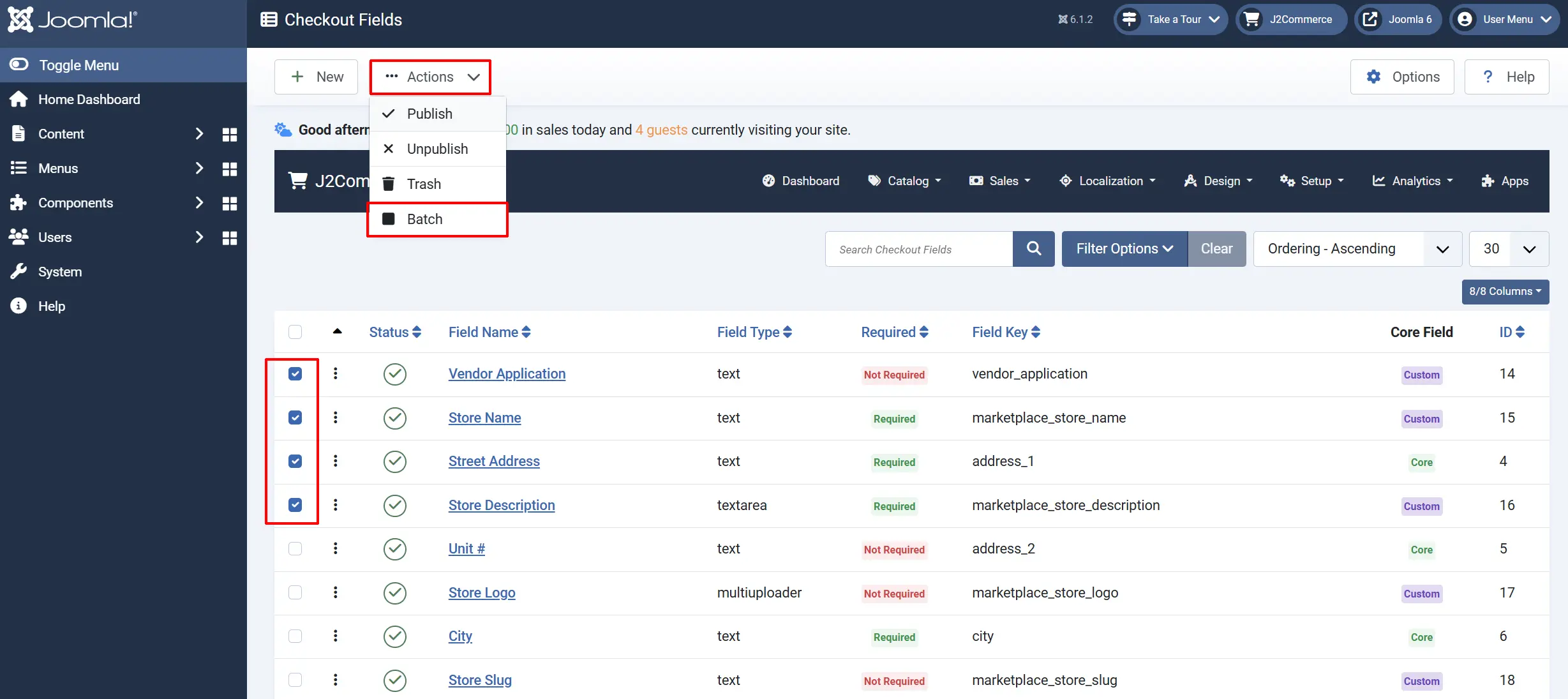Open the Components dashboard grid icon
The height and width of the screenshot is (699, 1568).
[x=229, y=203]
